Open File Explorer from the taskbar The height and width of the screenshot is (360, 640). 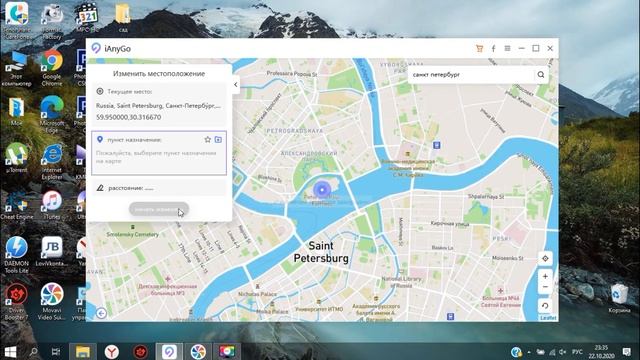82,351
